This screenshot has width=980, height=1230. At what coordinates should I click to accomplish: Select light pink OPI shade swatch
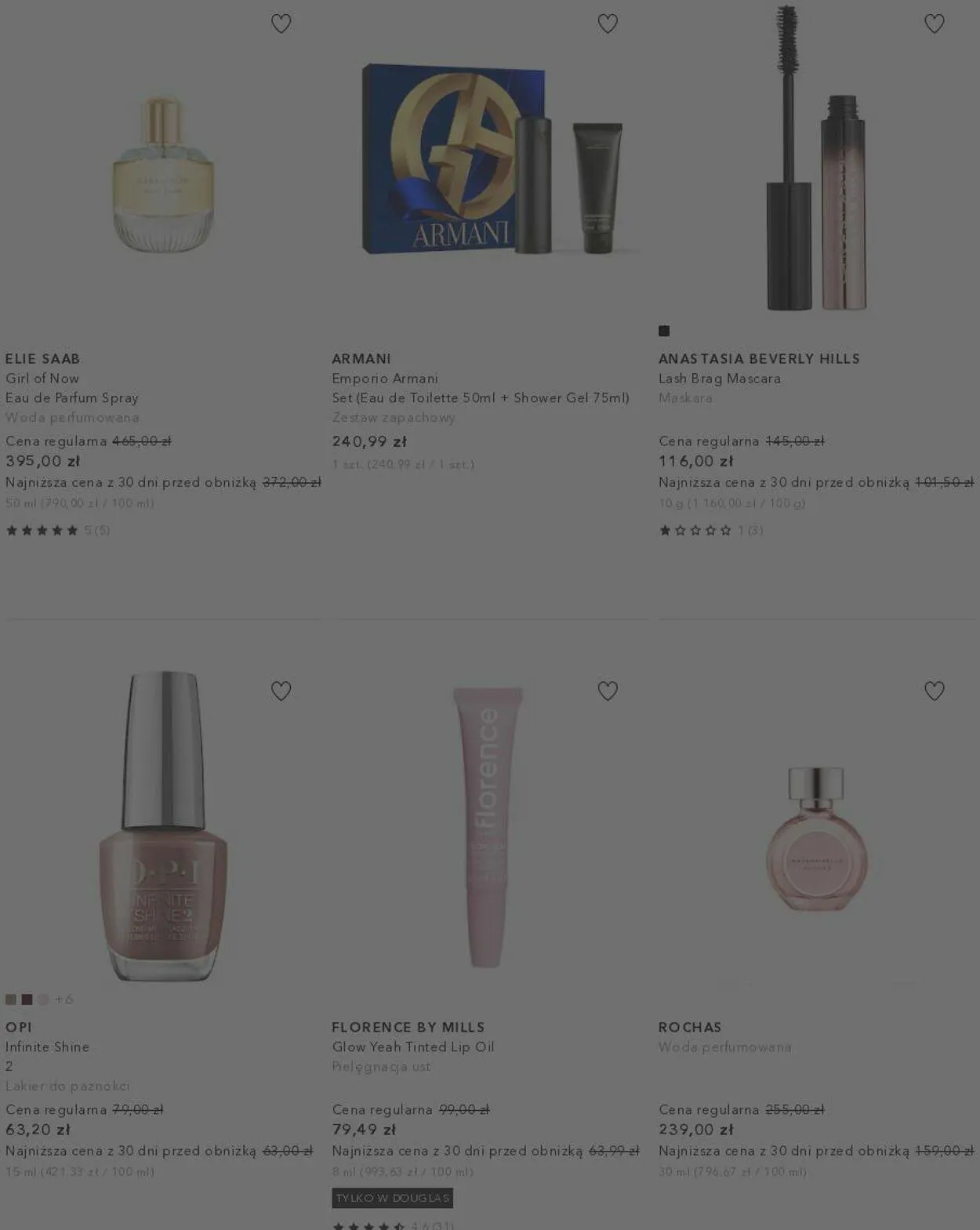44,1000
